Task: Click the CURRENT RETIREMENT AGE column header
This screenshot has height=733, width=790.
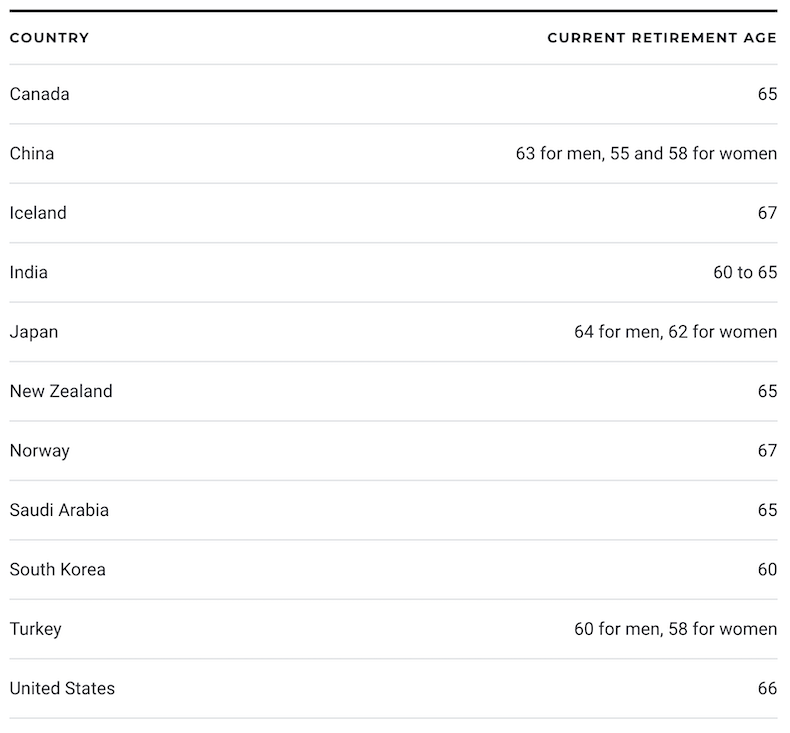Action: [661, 38]
